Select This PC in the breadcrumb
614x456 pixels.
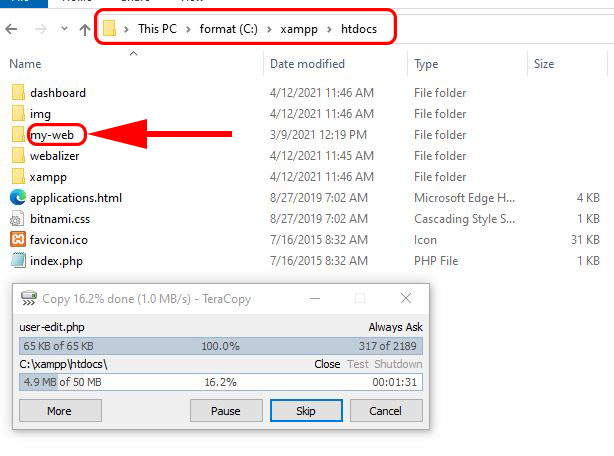(157, 29)
